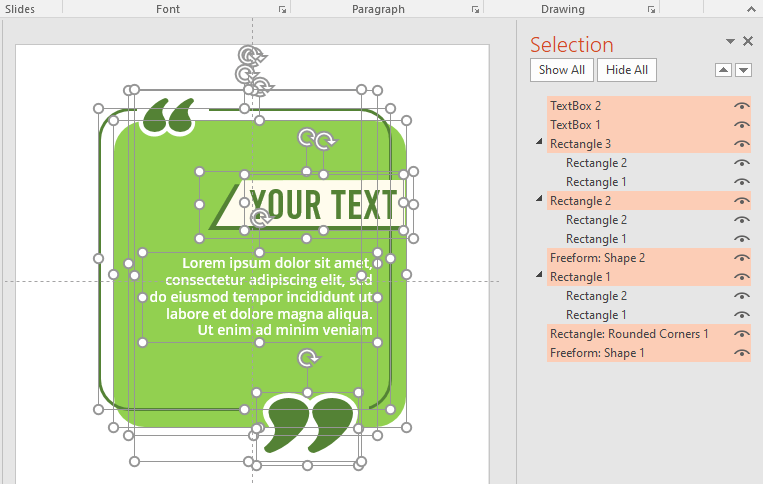Hide Freeform: Shape 2 via eye icon
The image size is (763, 484).
click(x=741, y=258)
